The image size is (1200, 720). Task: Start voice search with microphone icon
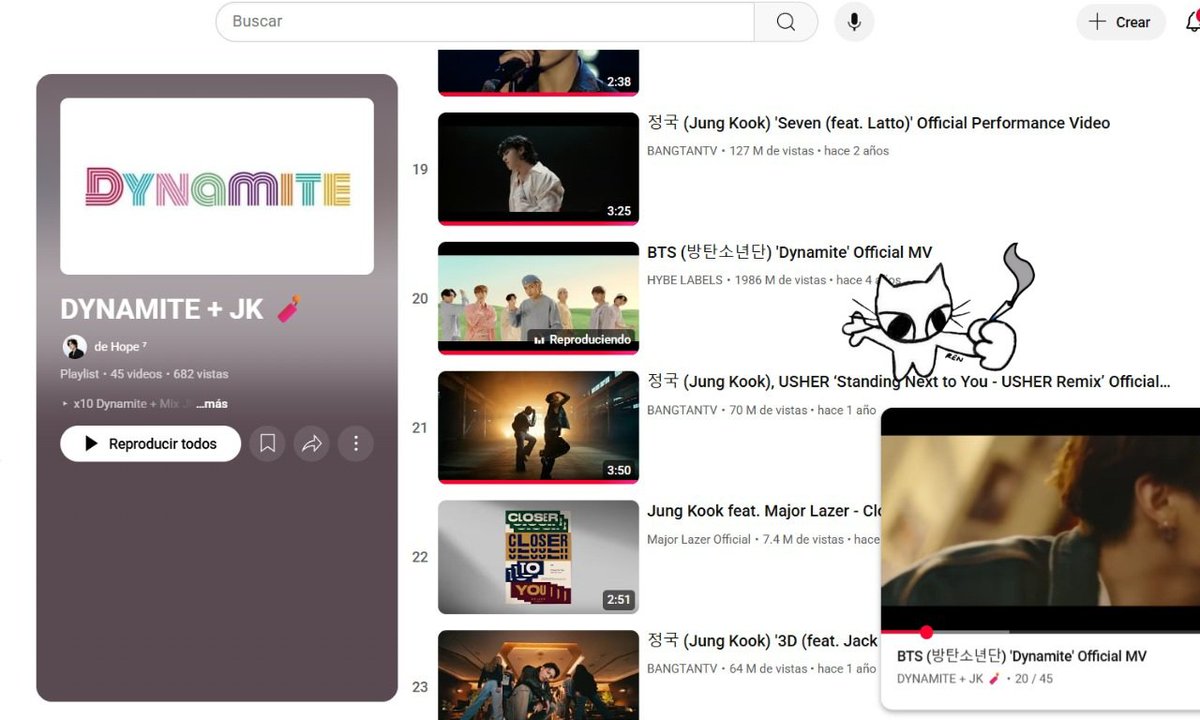854,22
